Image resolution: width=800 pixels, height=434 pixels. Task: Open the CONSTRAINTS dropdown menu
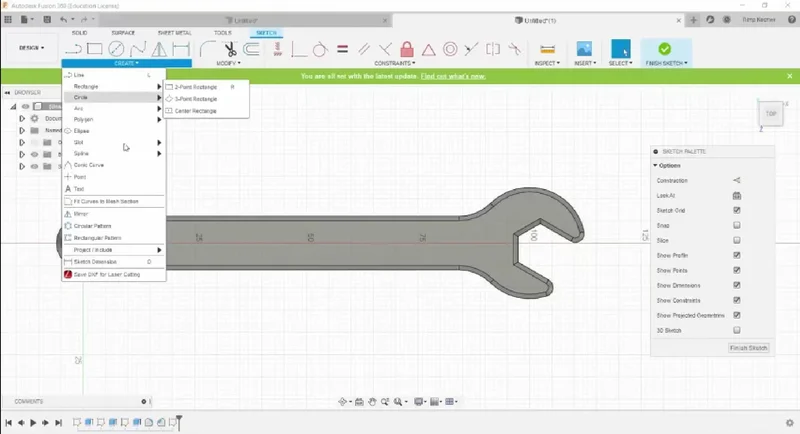pyautogui.click(x=394, y=63)
